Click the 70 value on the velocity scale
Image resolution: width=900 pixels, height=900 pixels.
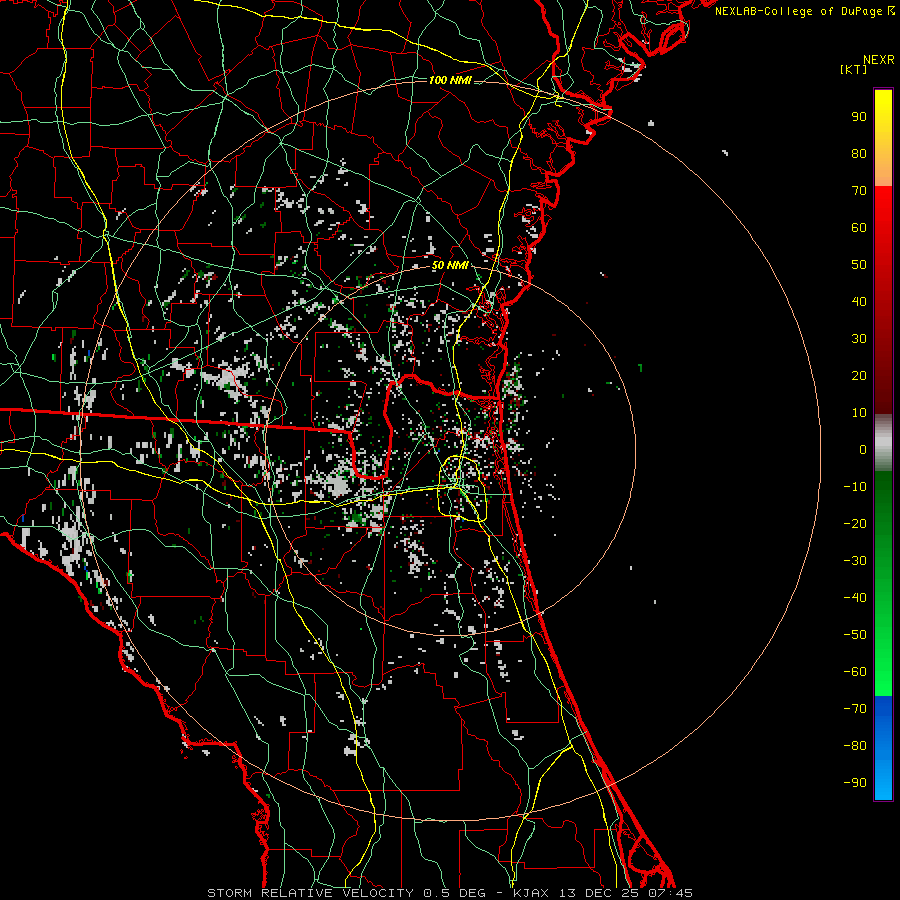pos(859,191)
